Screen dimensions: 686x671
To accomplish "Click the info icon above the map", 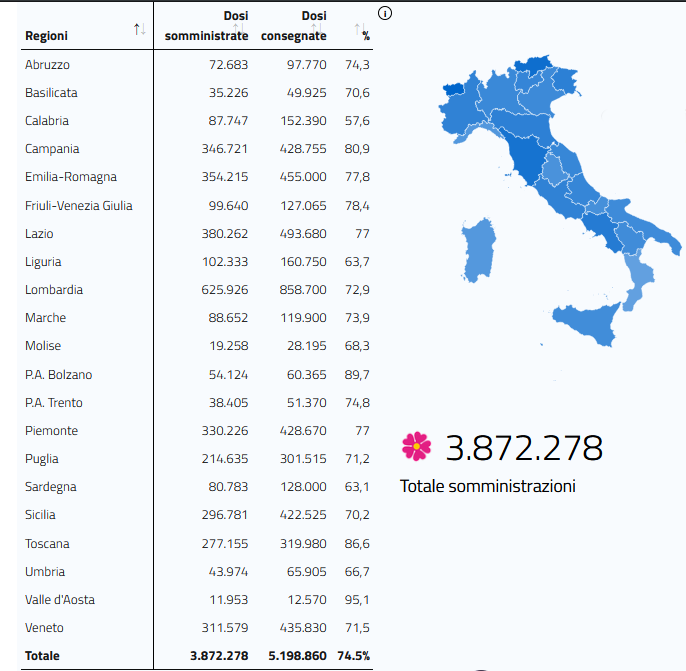I will click(x=385, y=14).
